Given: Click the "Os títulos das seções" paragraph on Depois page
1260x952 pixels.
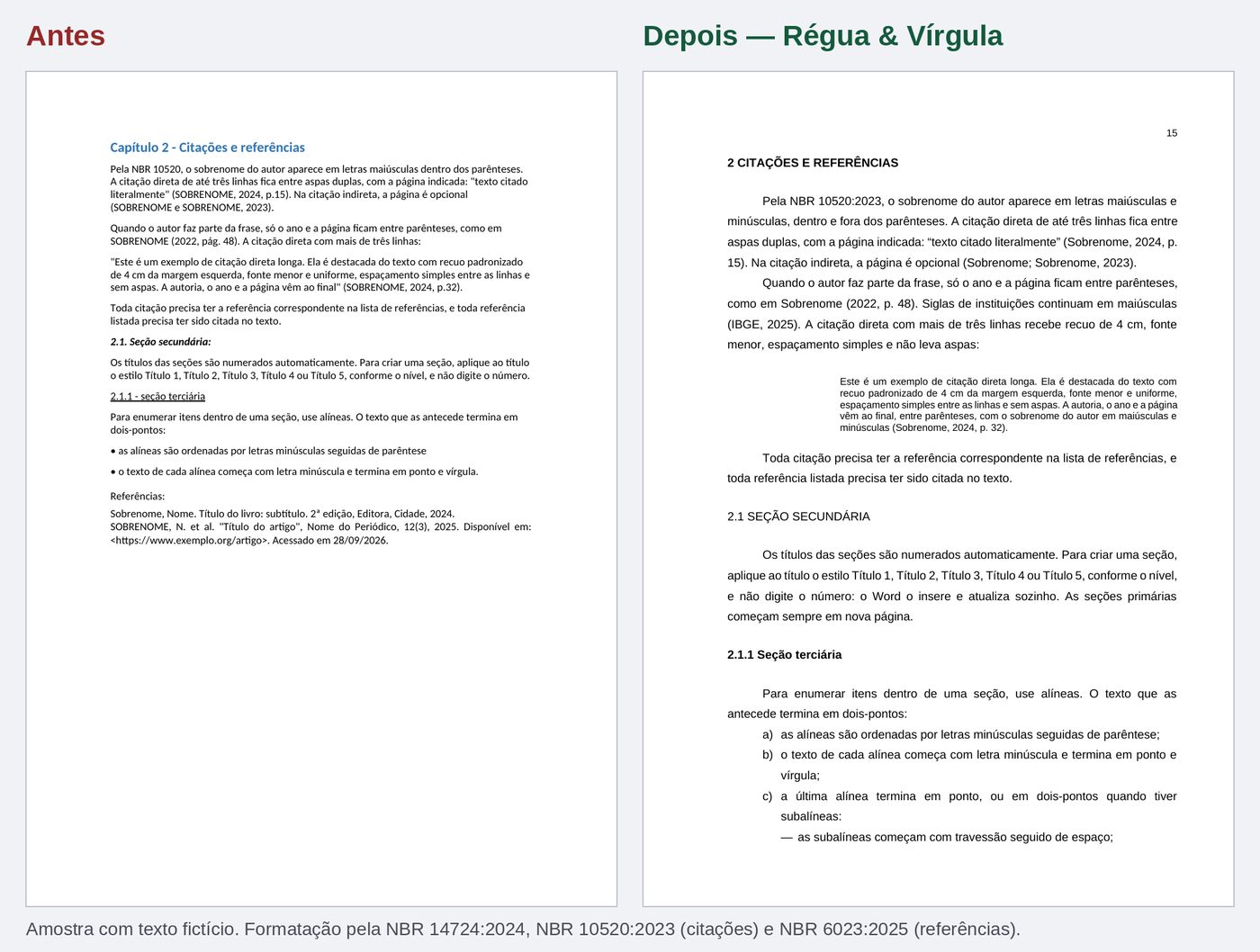Looking at the screenshot, I should pyautogui.click(x=952, y=586).
